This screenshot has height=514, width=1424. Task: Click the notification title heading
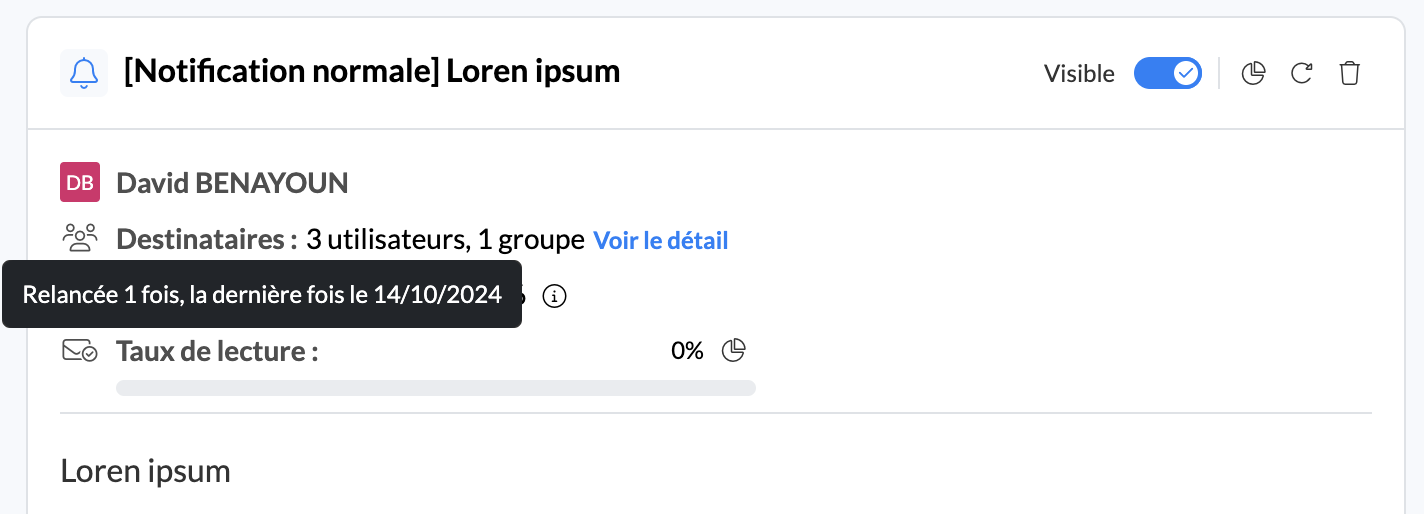coord(372,72)
